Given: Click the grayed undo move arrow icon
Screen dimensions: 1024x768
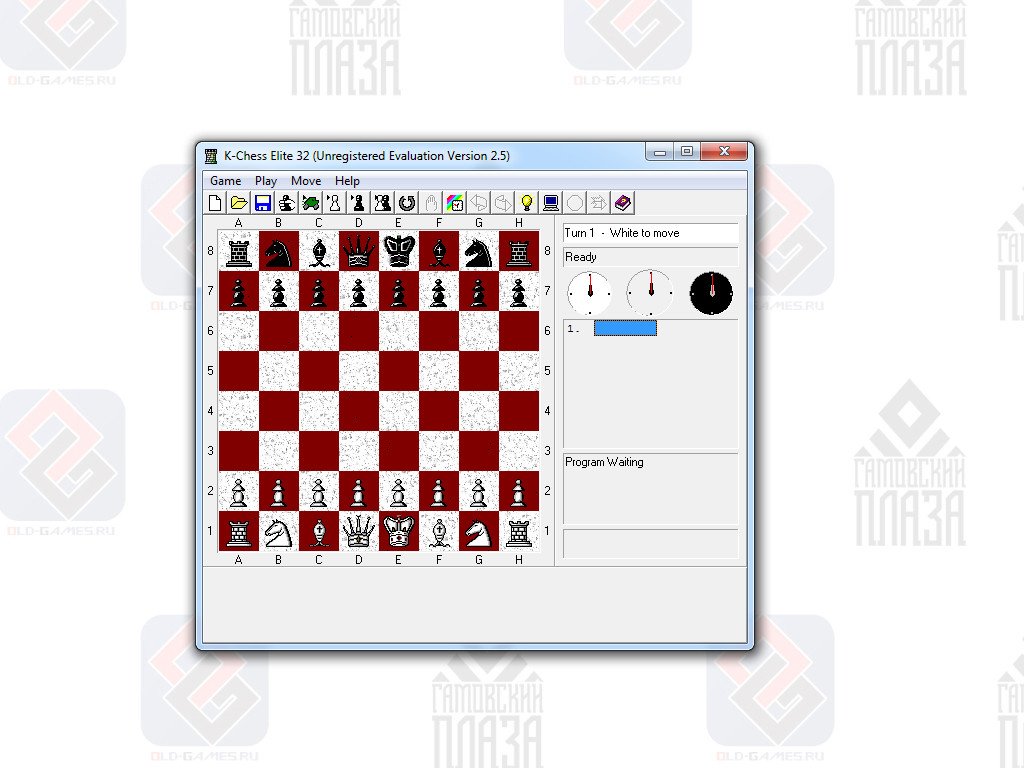Looking at the screenshot, I should (x=479, y=203).
